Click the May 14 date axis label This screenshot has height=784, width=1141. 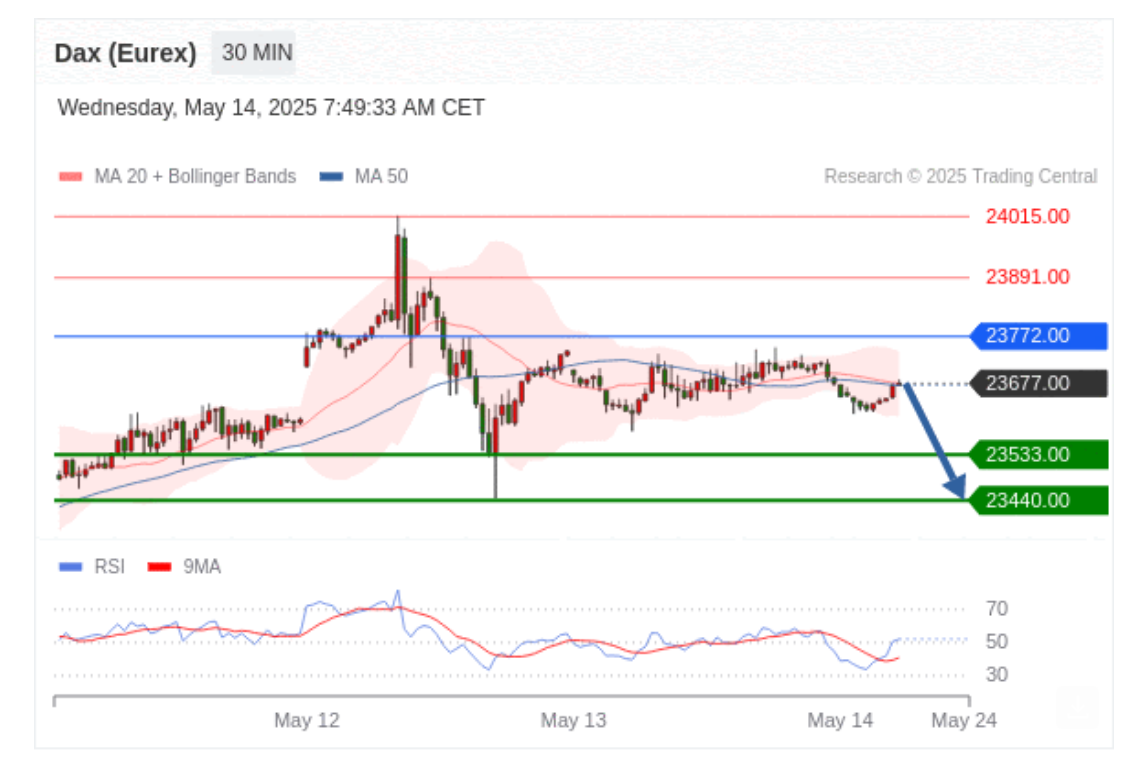pos(840,720)
